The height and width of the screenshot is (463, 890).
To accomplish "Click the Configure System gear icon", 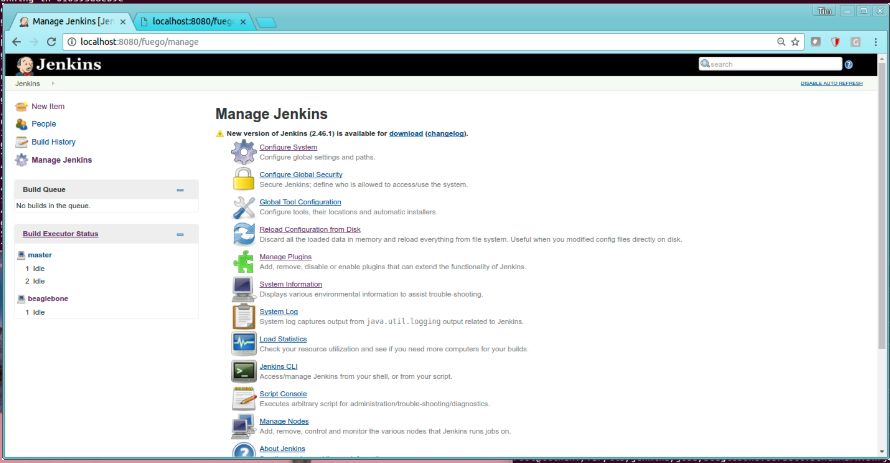I will point(244,152).
